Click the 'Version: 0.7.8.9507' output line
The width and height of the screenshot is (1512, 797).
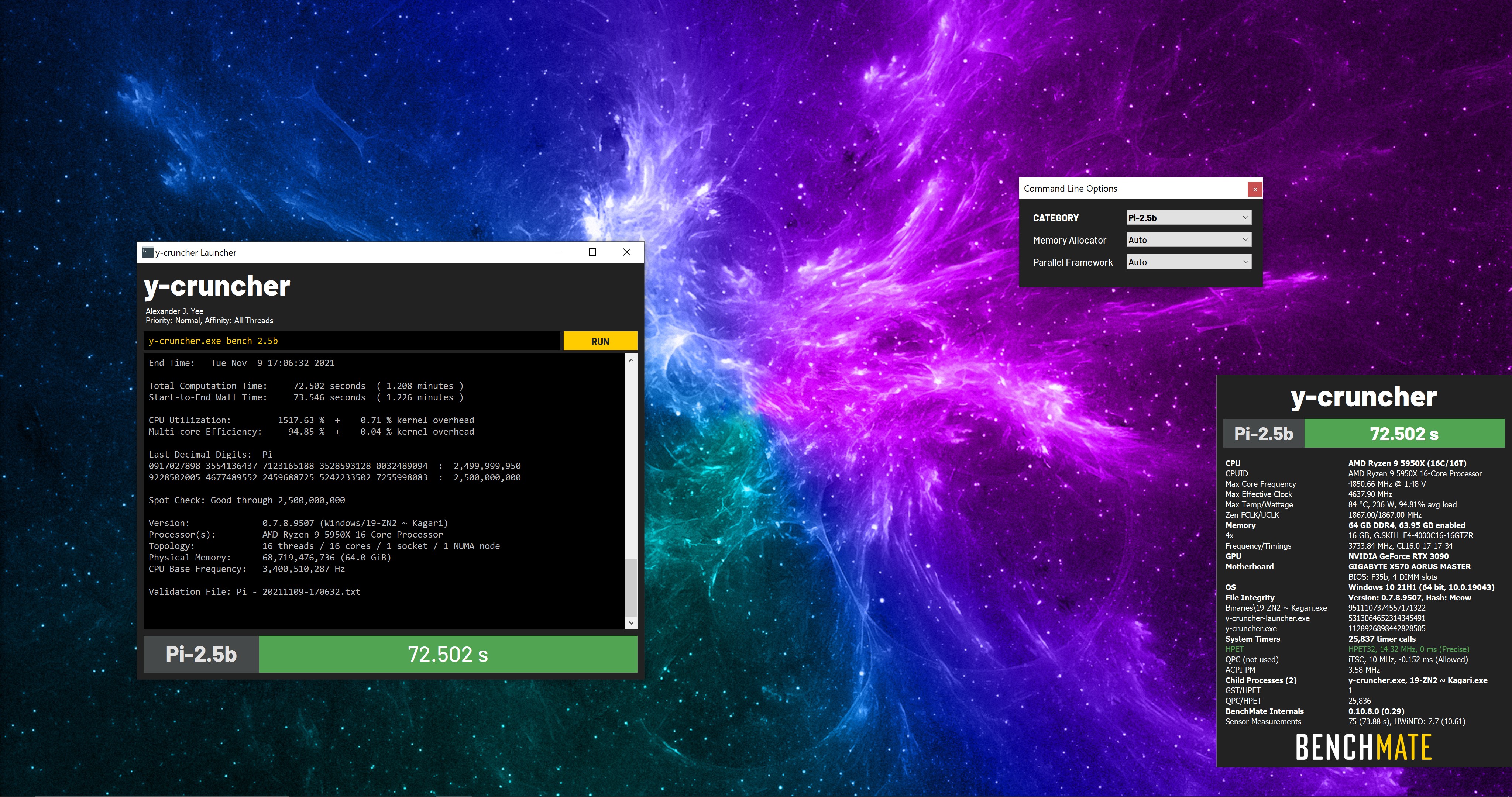point(298,524)
